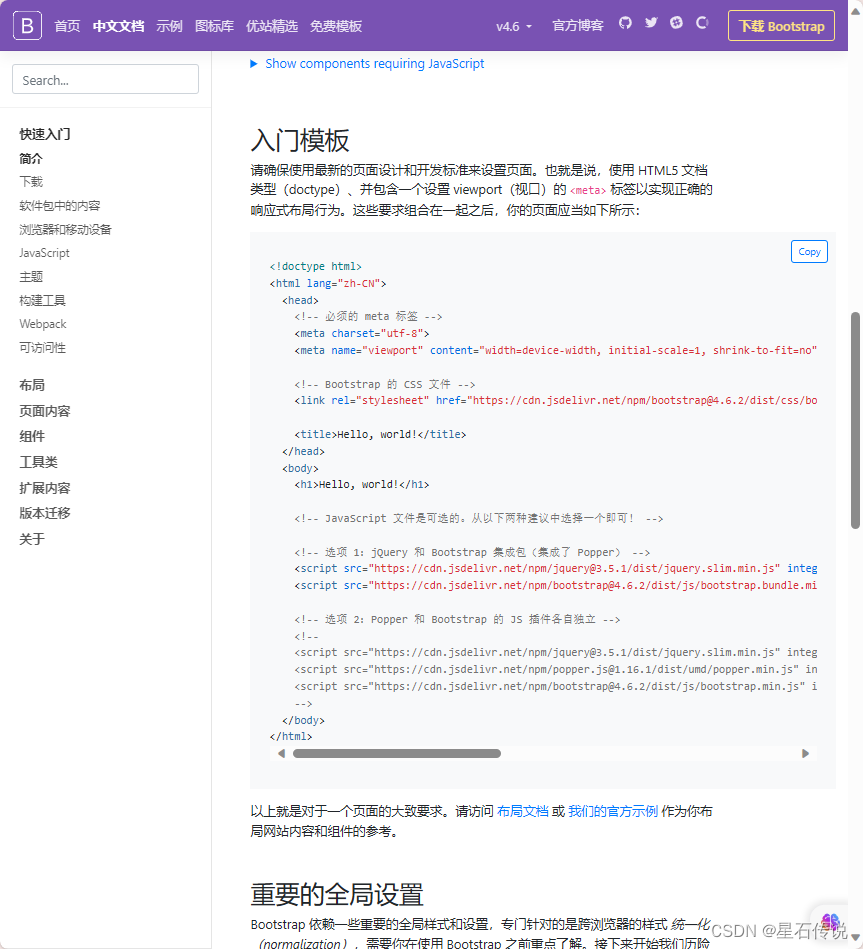
Task: Click the Slack icon in the navbar
Action: point(676,23)
